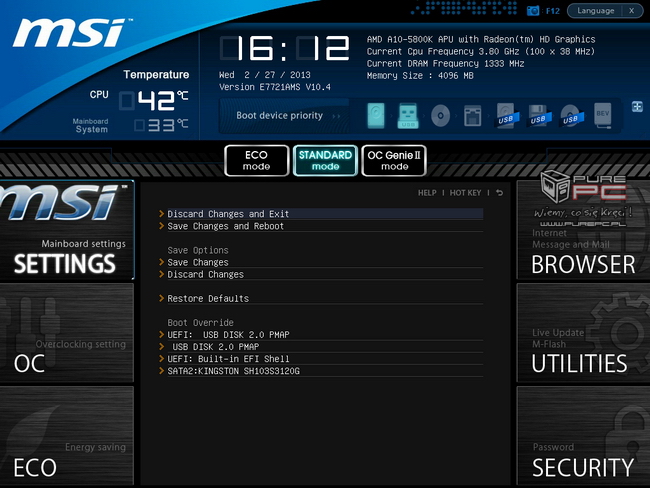Click the Save Options heading

(x=198, y=250)
